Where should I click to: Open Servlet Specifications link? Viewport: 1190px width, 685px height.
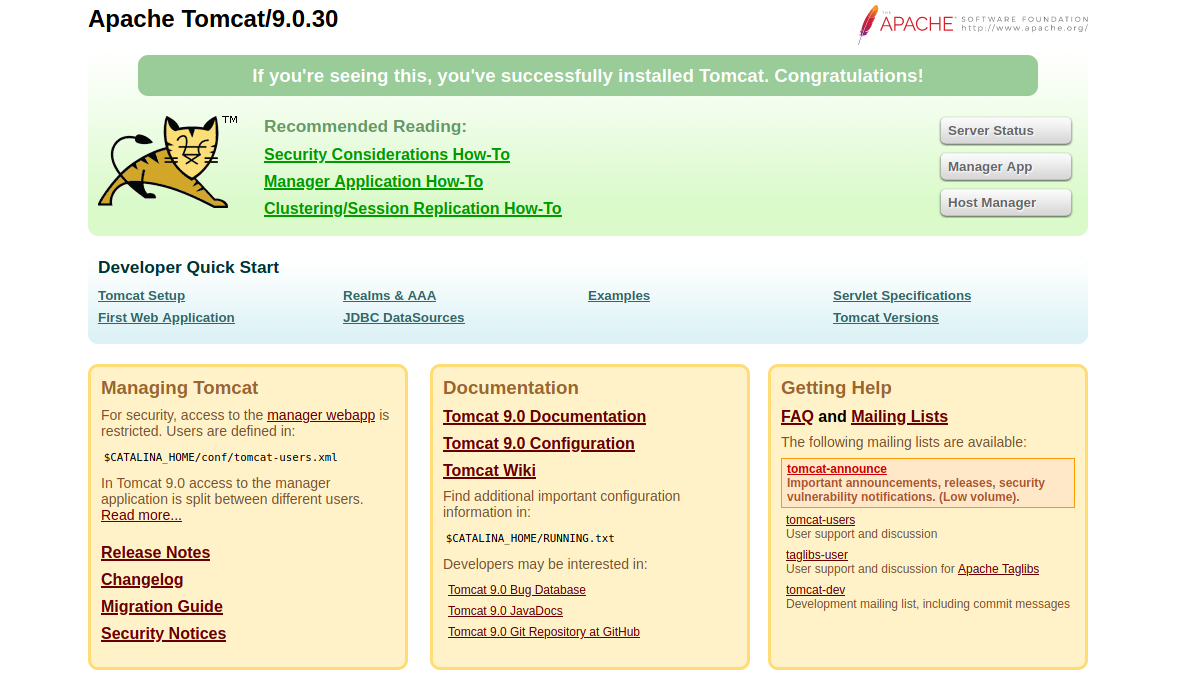(x=902, y=296)
